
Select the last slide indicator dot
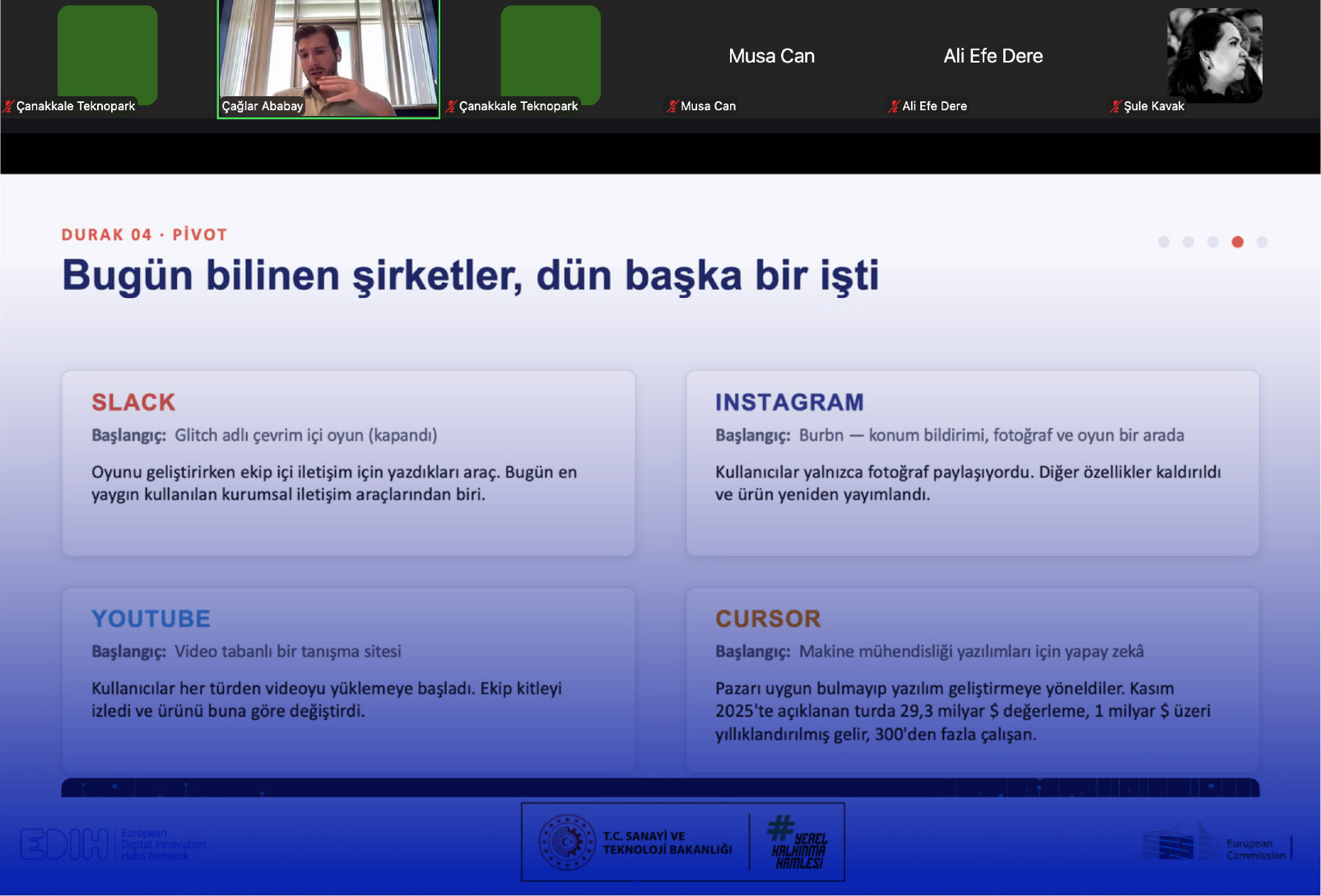[x=1262, y=242]
